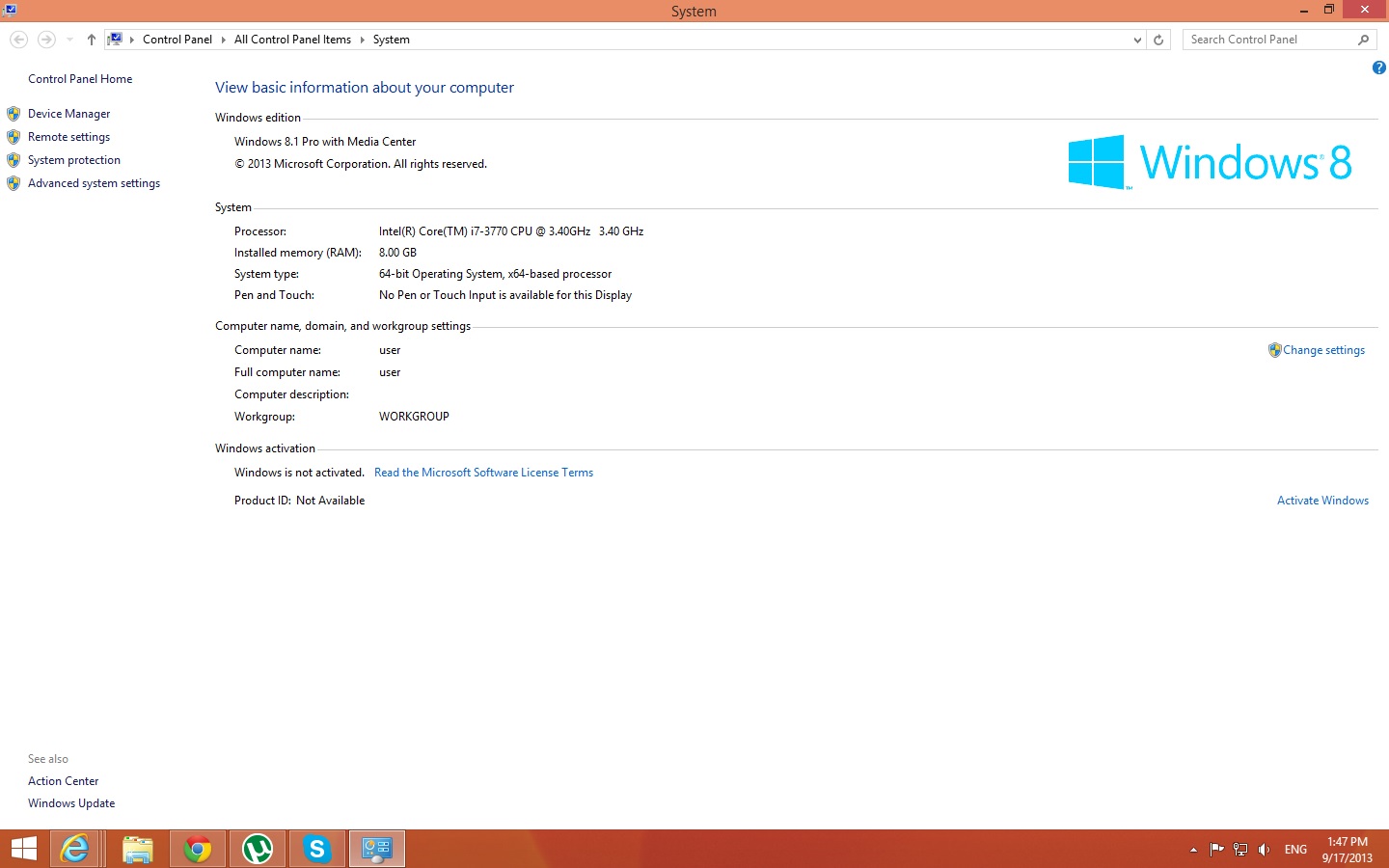
Task: Click the Activate Windows link
Action: pyautogui.click(x=1322, y=501)
